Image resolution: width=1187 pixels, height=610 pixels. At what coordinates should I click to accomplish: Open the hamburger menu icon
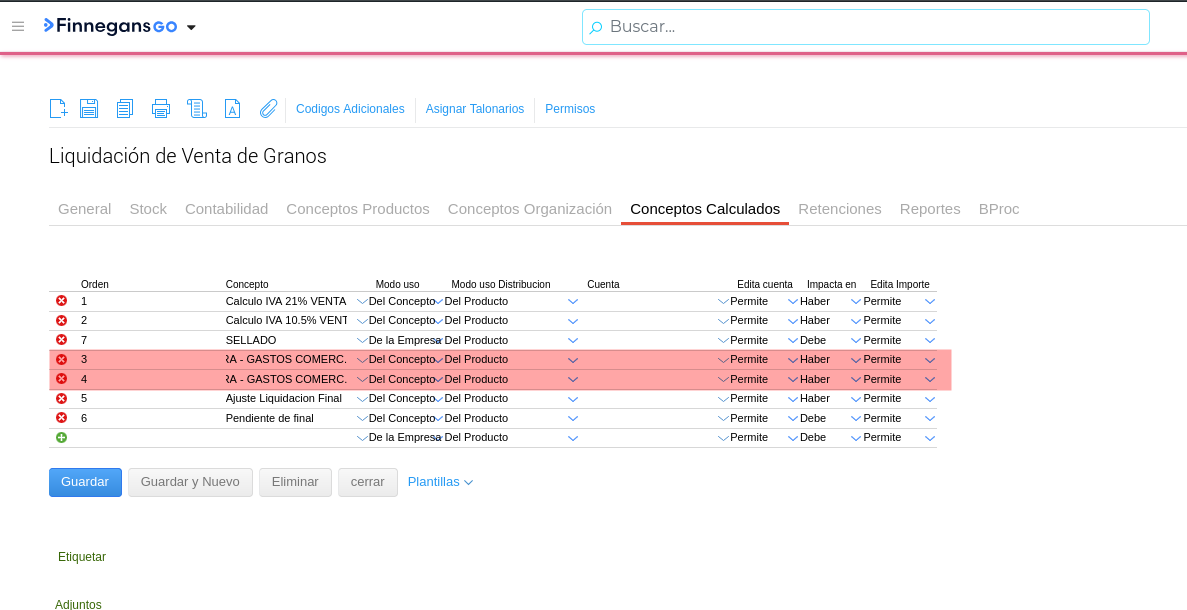[18, 26]
